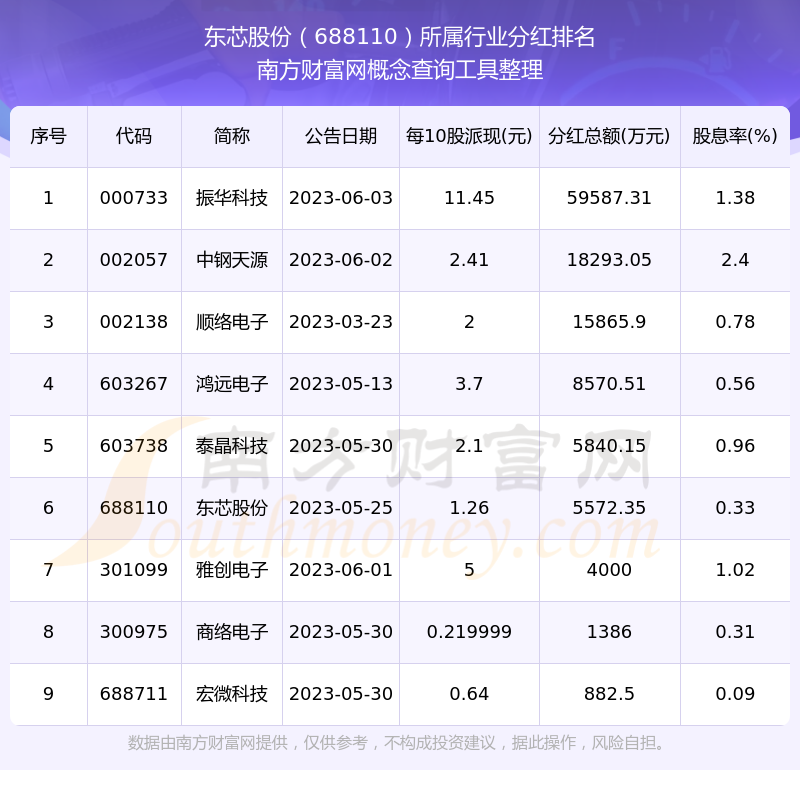Click the date 2023-03-23

(341, 322)
